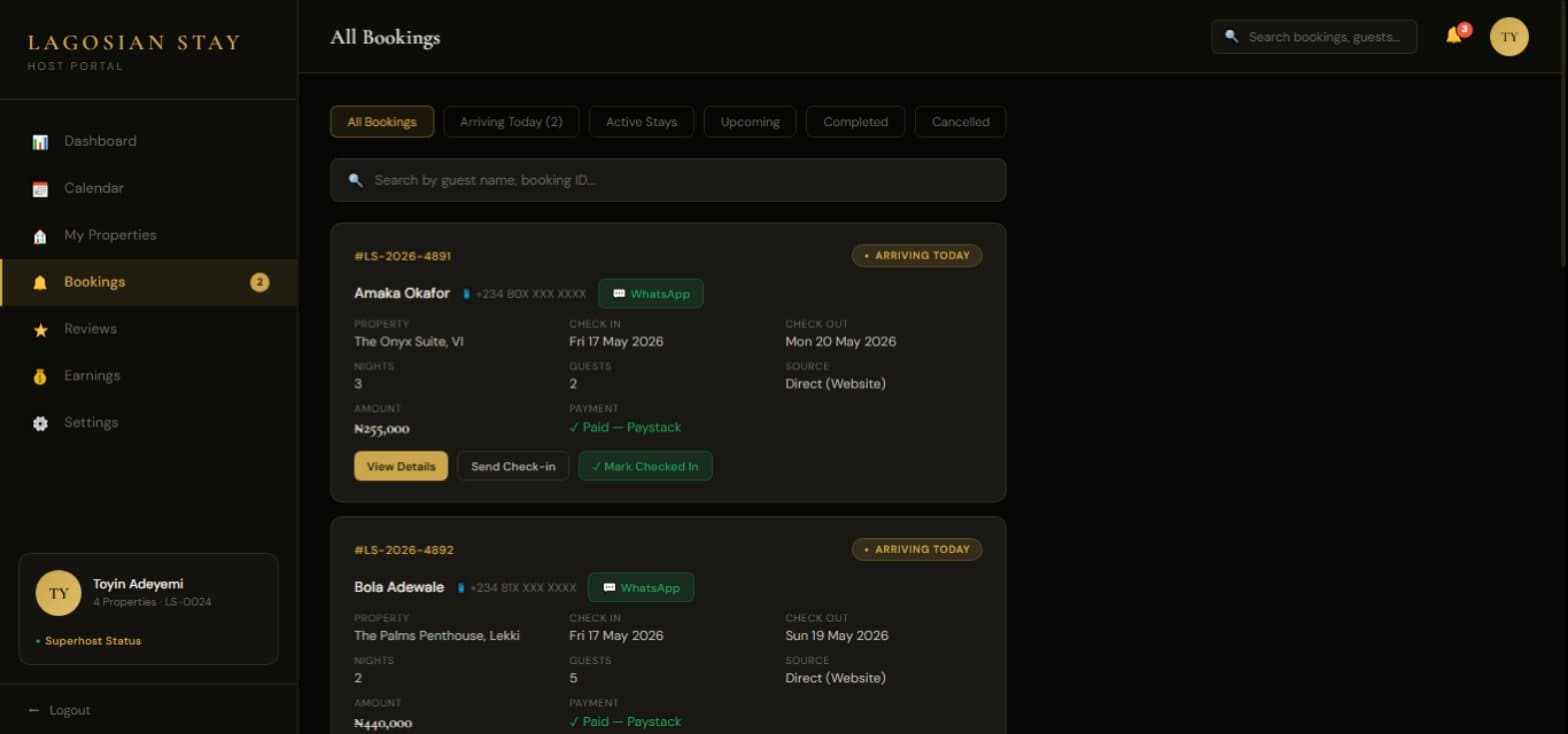Open Earnings in the sidebar
Image resolution: width=1568 pixels, height=734 pixels.
(149, 376)
